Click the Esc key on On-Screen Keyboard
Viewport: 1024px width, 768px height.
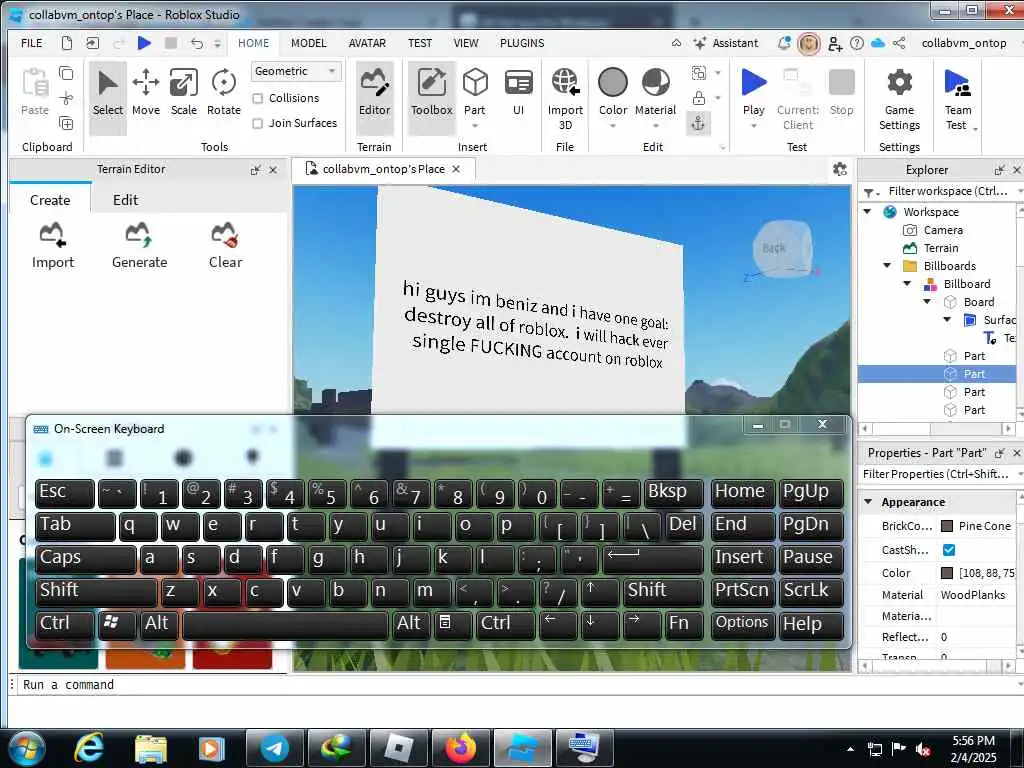click(x=65, y=493)
